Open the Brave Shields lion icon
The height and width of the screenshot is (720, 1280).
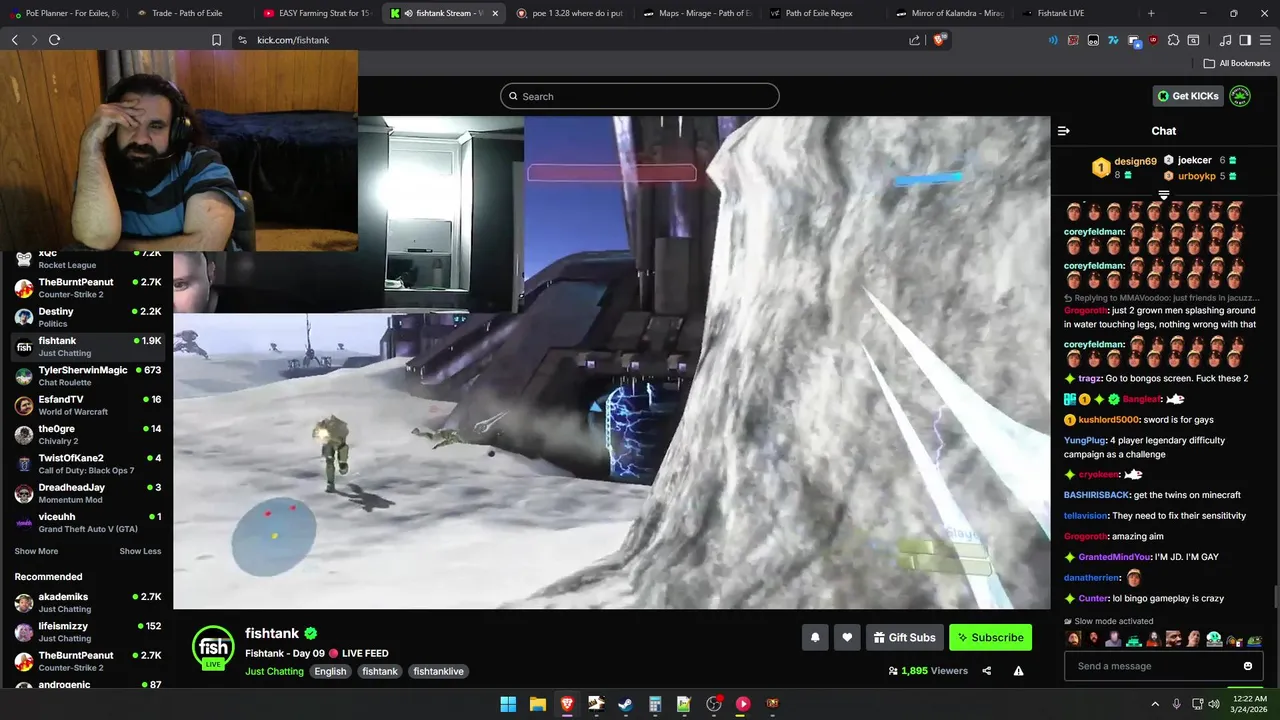point(939,40)
